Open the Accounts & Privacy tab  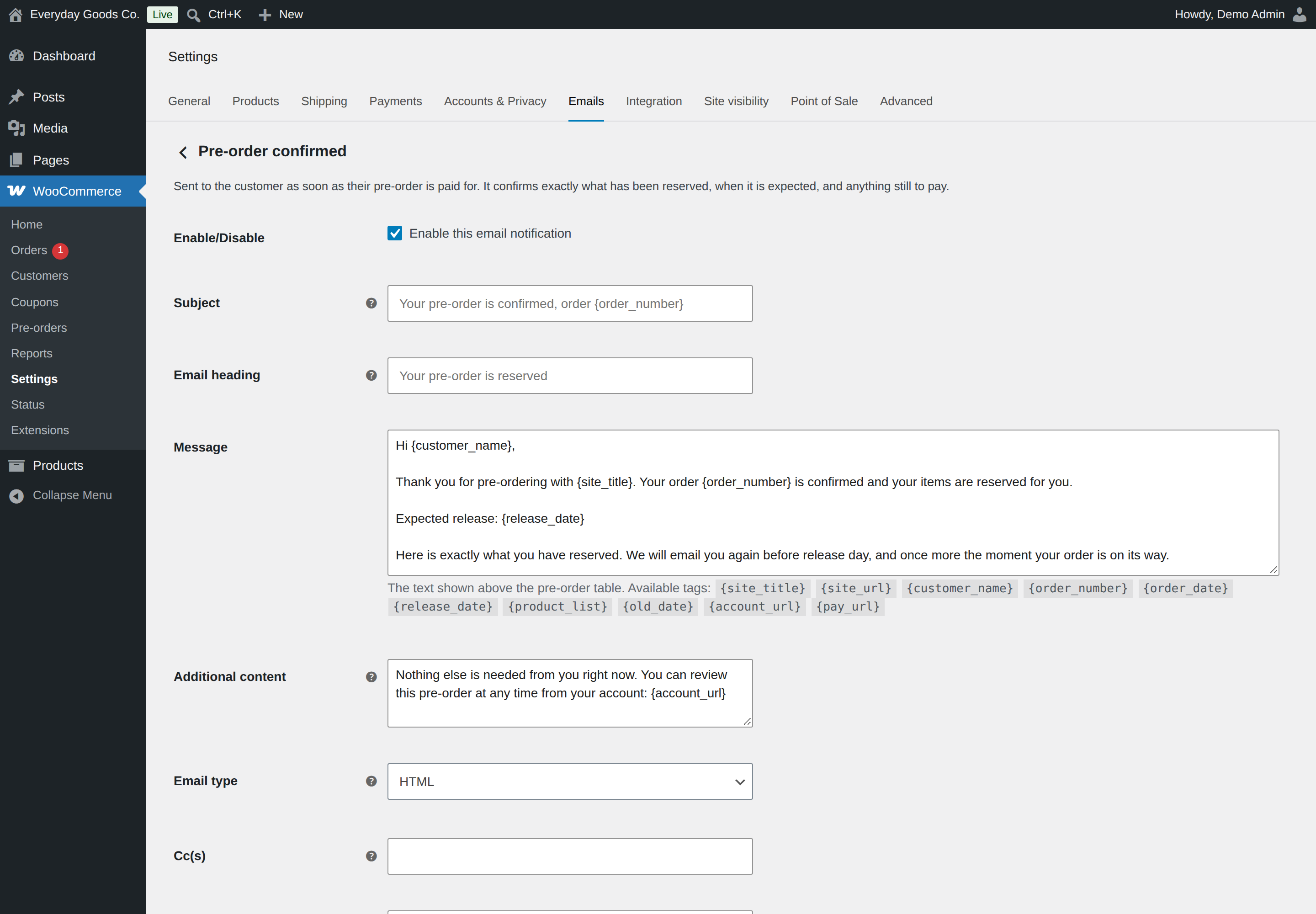(495, 101)
